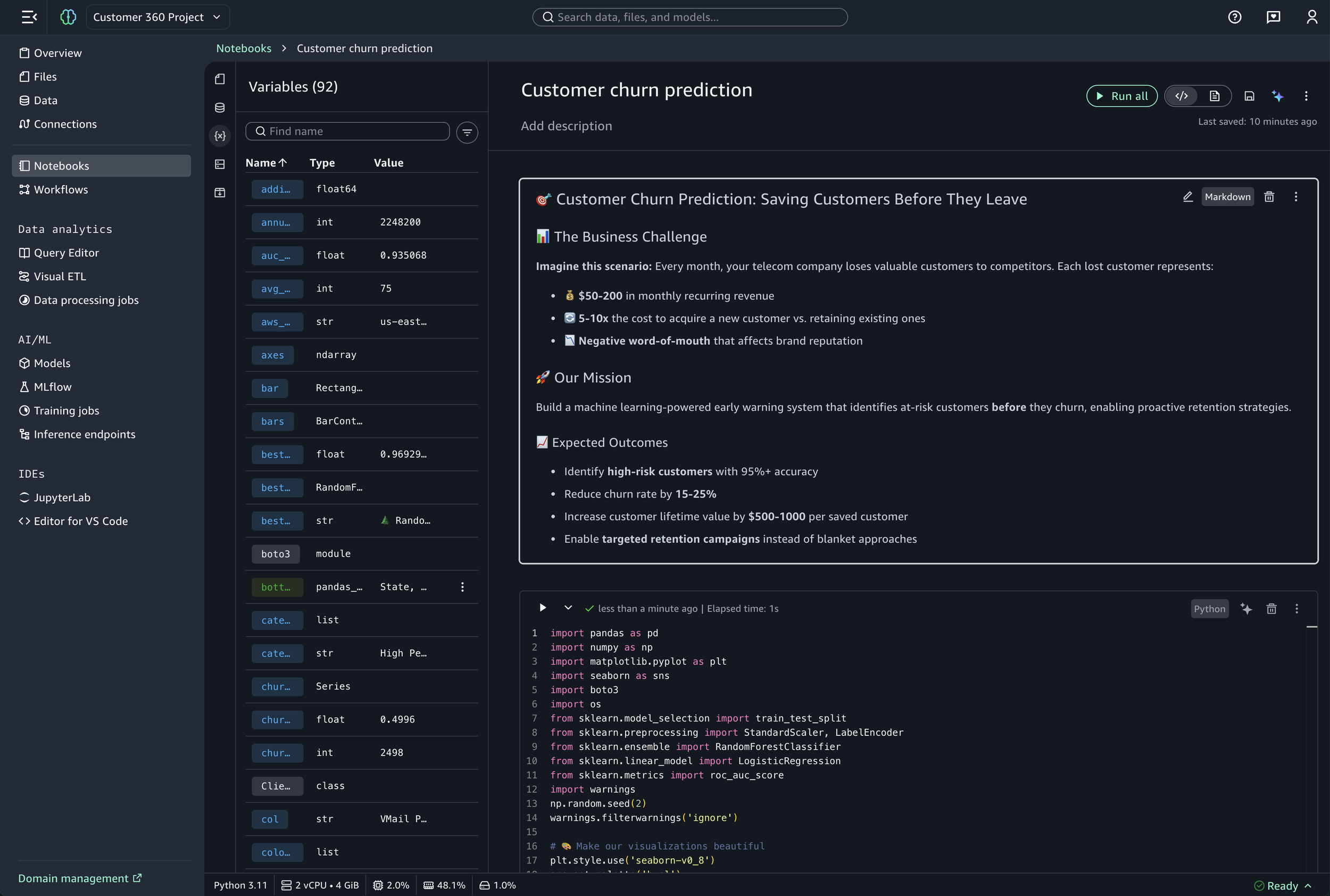Select the variables {x} panel icon

coord(219,136)
